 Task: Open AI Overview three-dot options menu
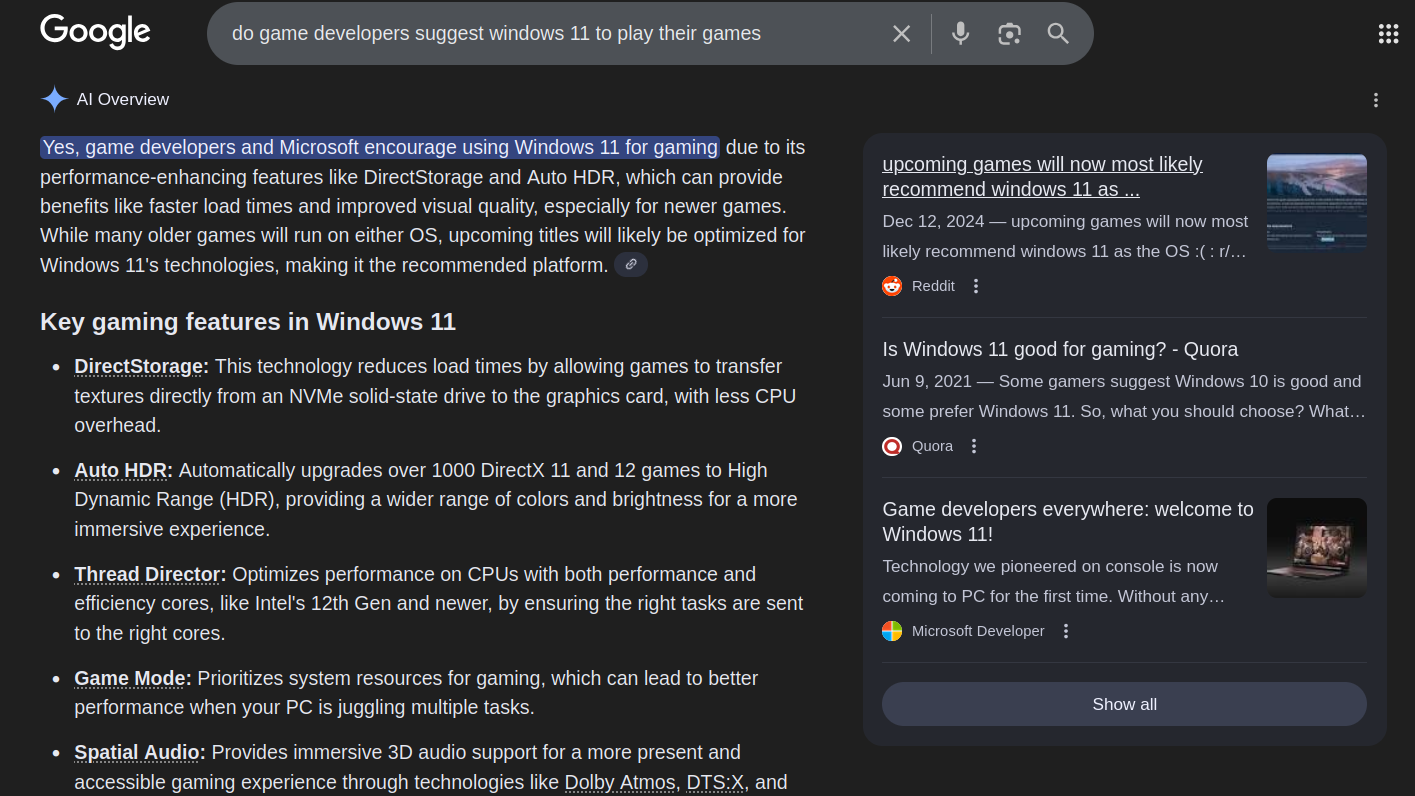[1376, 100]
